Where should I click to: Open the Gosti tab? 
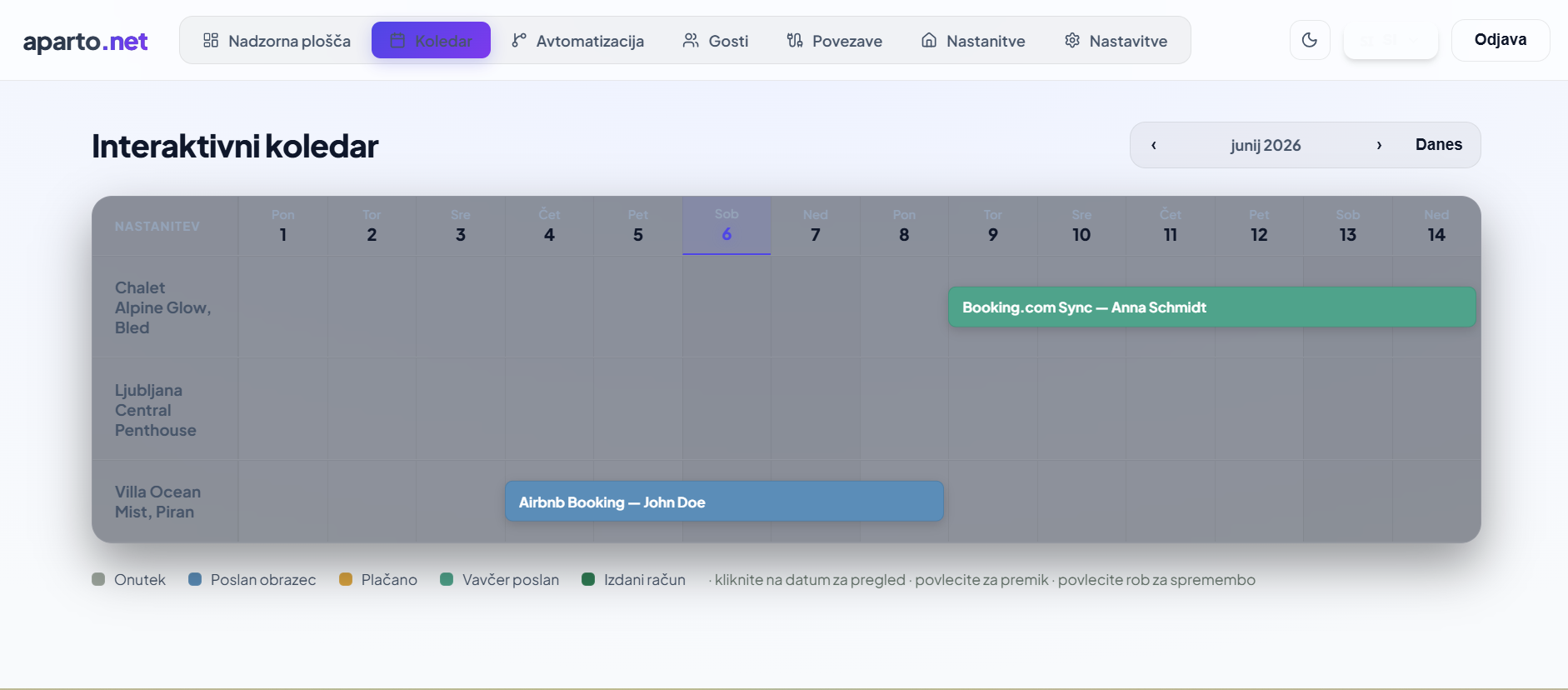(x=716, y=41)
